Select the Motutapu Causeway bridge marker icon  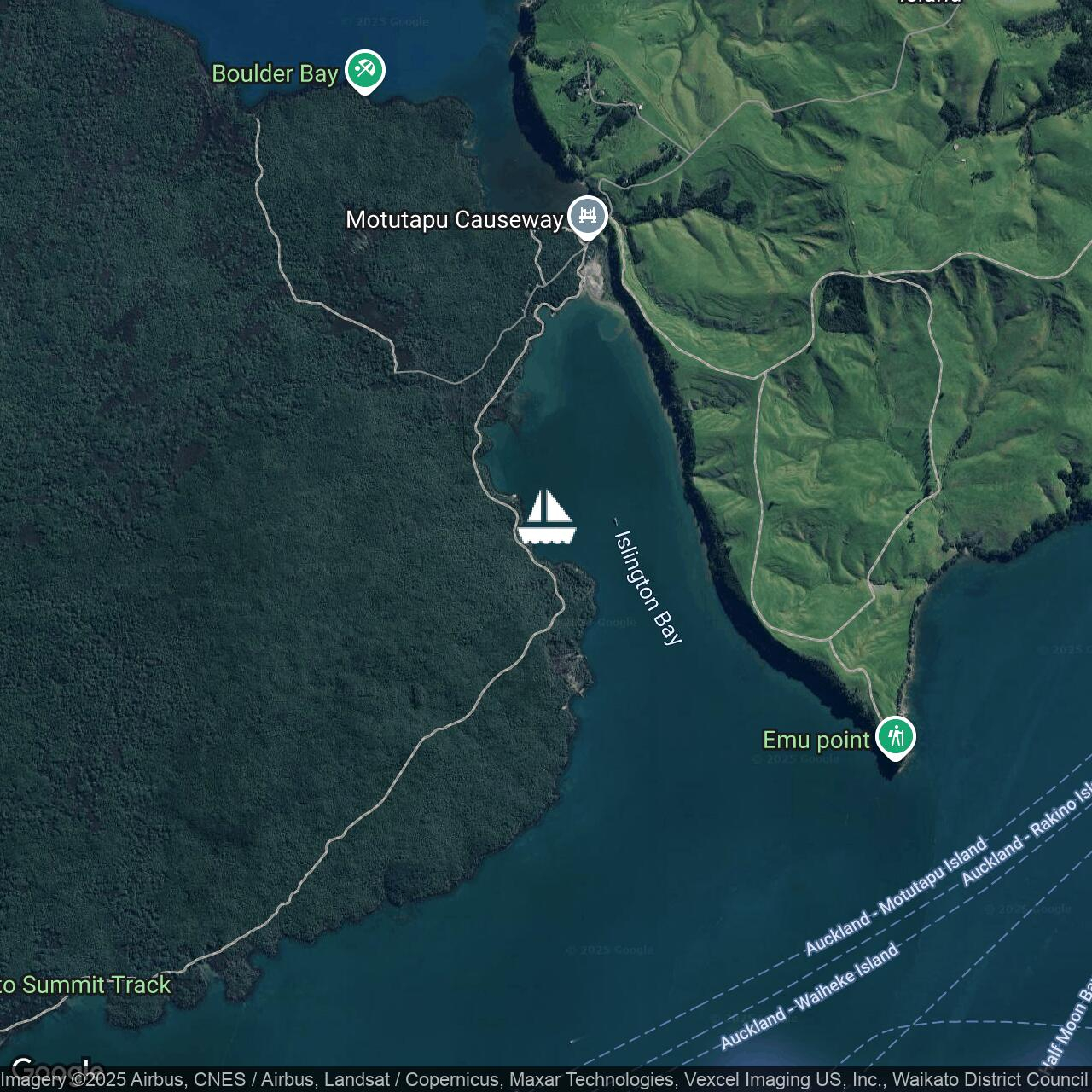587,216
